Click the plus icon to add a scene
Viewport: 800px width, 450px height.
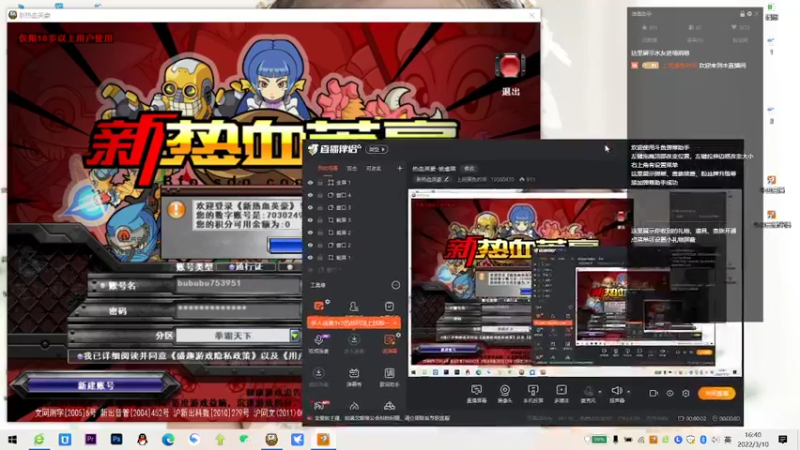399,168
